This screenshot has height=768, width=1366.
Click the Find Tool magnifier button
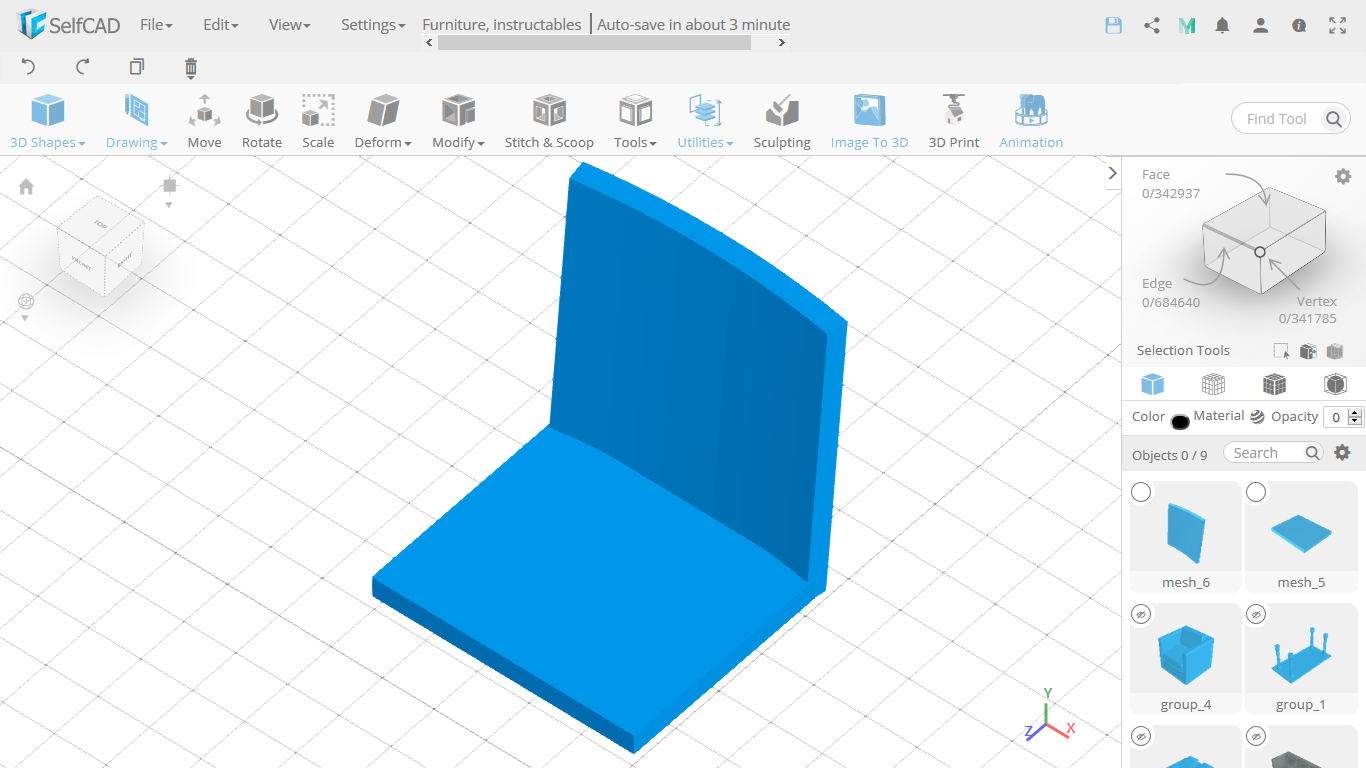click(1334, 119)
